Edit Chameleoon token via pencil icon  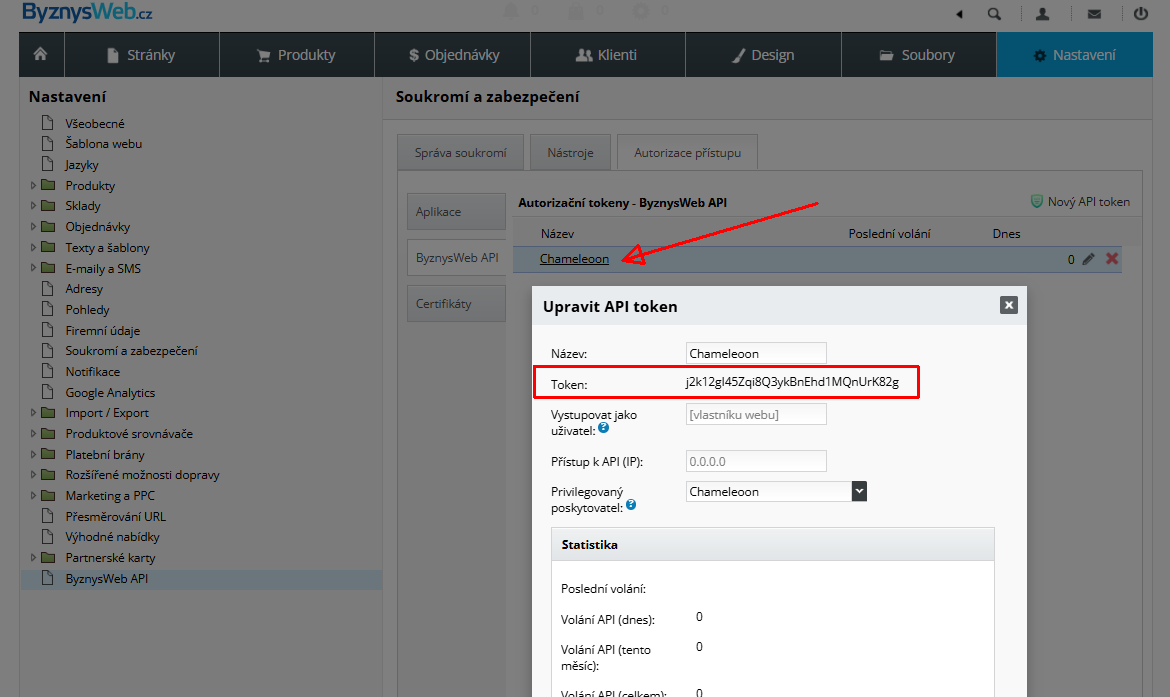1089,259
